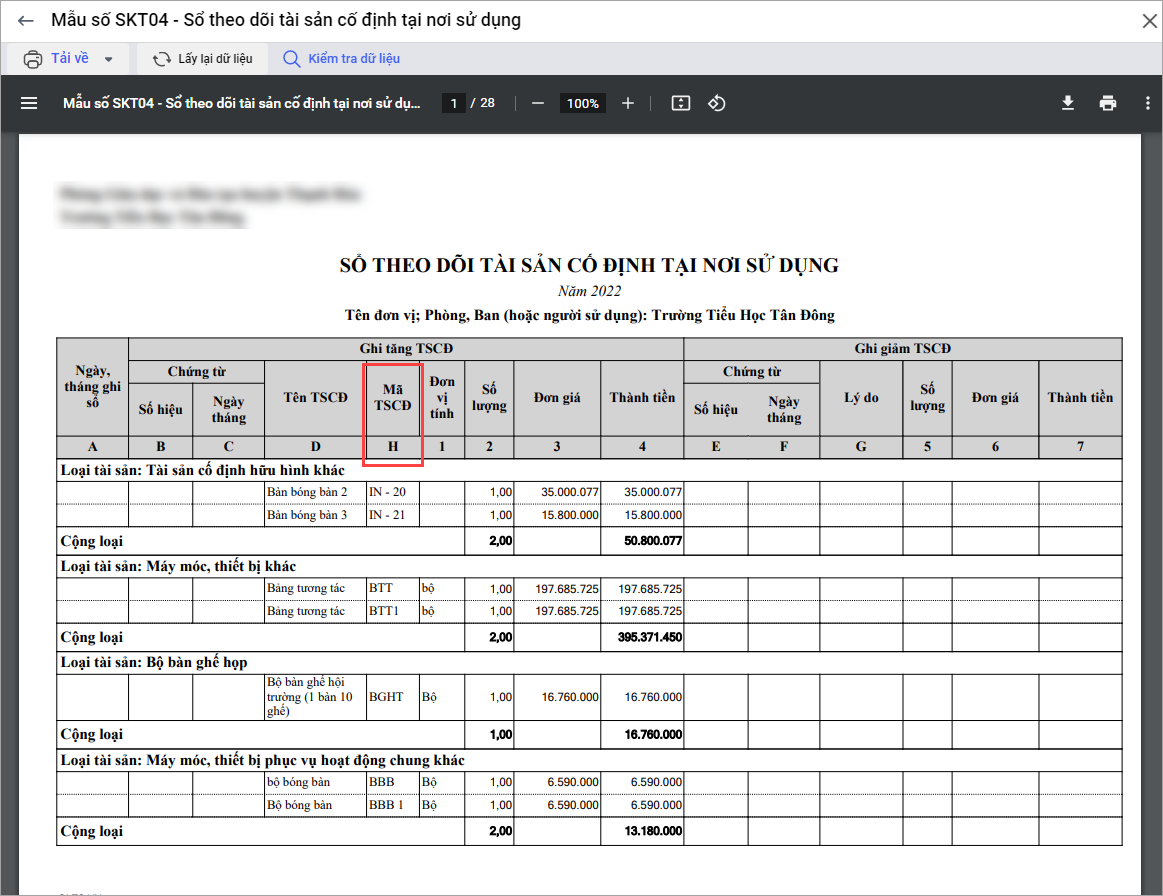Click Lấy lại dữ liệu to reload data
Image resolution: width=1163 pixels, height=896 pixels.
tap(203, 59)
